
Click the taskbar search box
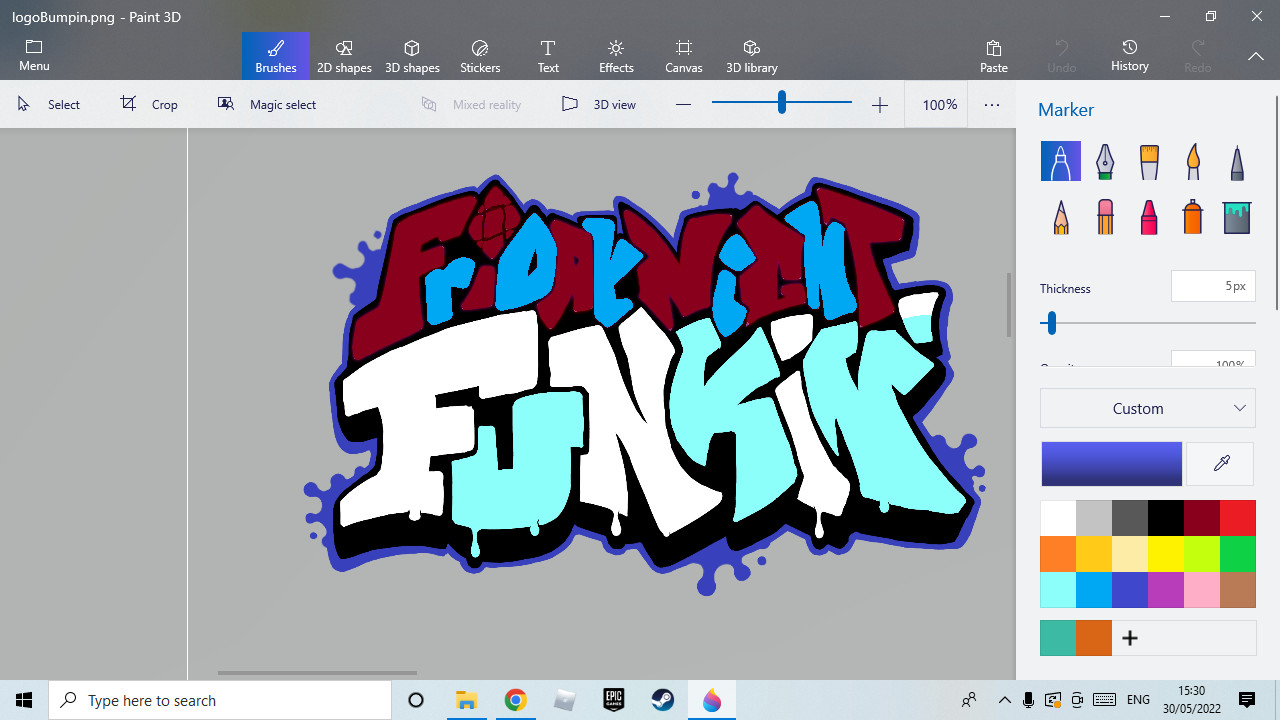pos(220,700)
